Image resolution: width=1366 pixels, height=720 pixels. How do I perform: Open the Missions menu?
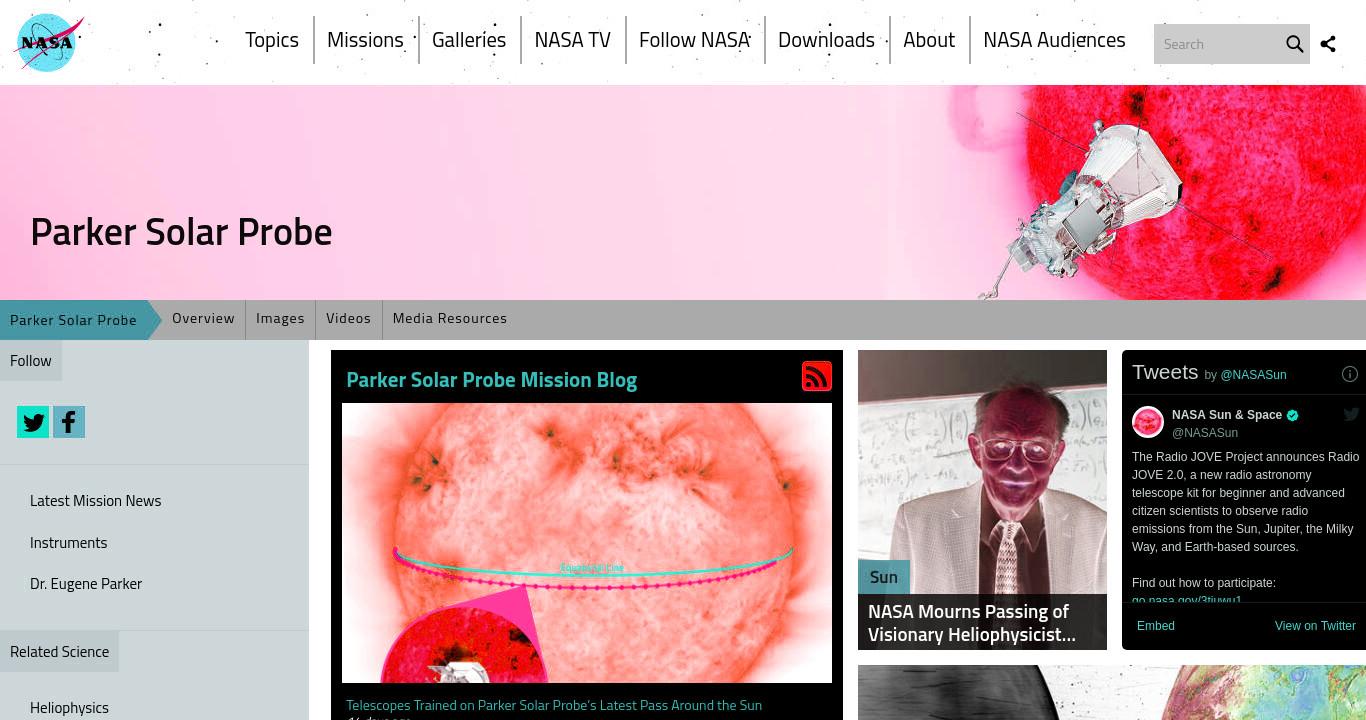[x=365, y=40]
